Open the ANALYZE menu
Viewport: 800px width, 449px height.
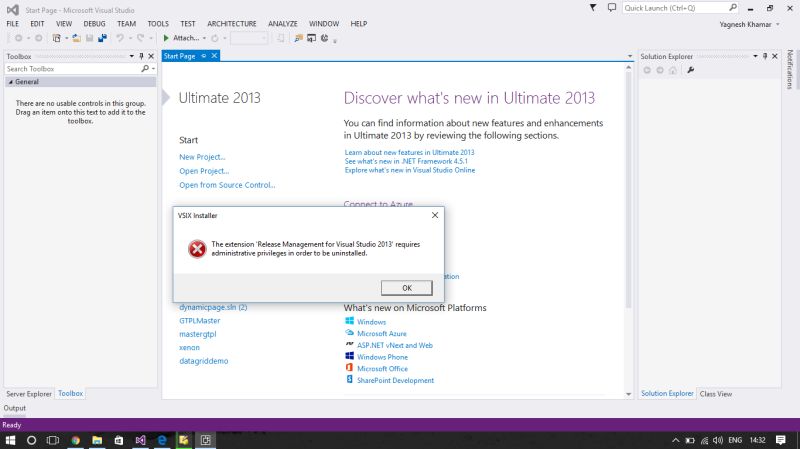point(283,23)
